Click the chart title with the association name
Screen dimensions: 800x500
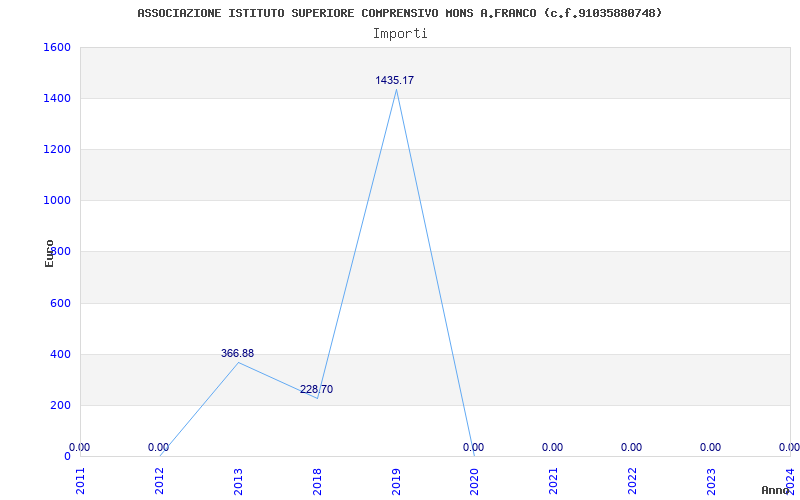coord(399,13)
